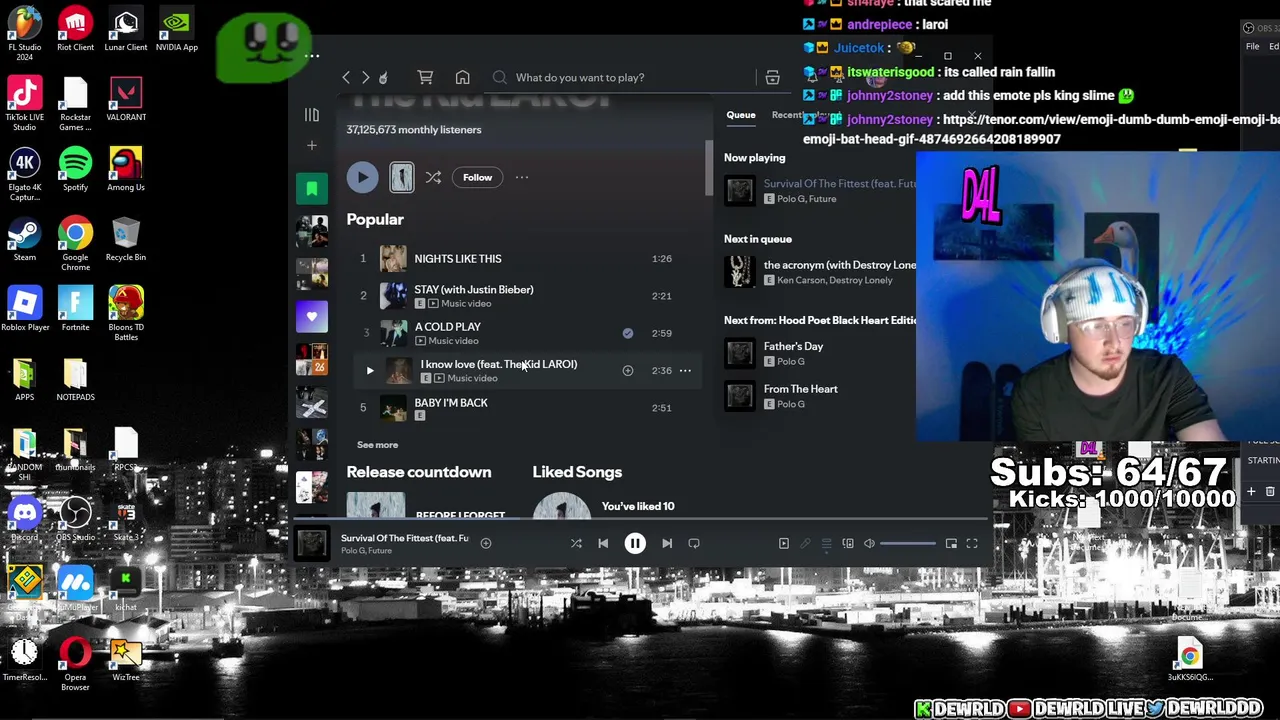Toggle the Queue panel icon
The width and height of the screenshot is (1280, 720).
[827, 543]
